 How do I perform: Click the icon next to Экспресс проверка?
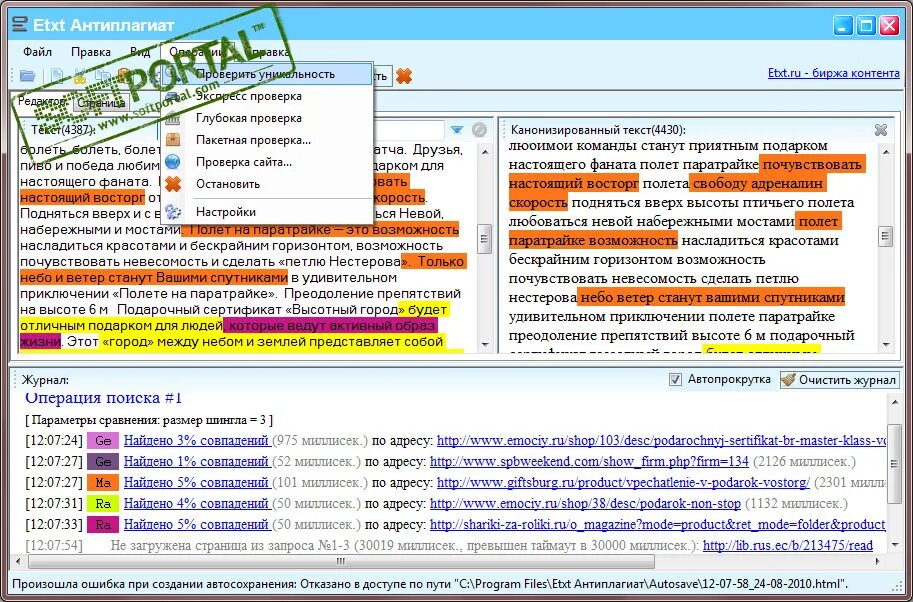pos(173,96)
